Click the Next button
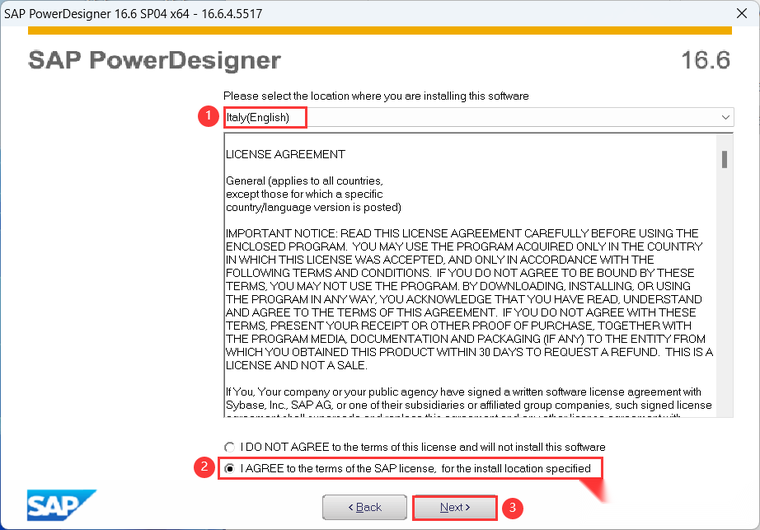Screen dimensions: 760x530 pos(455,507)
